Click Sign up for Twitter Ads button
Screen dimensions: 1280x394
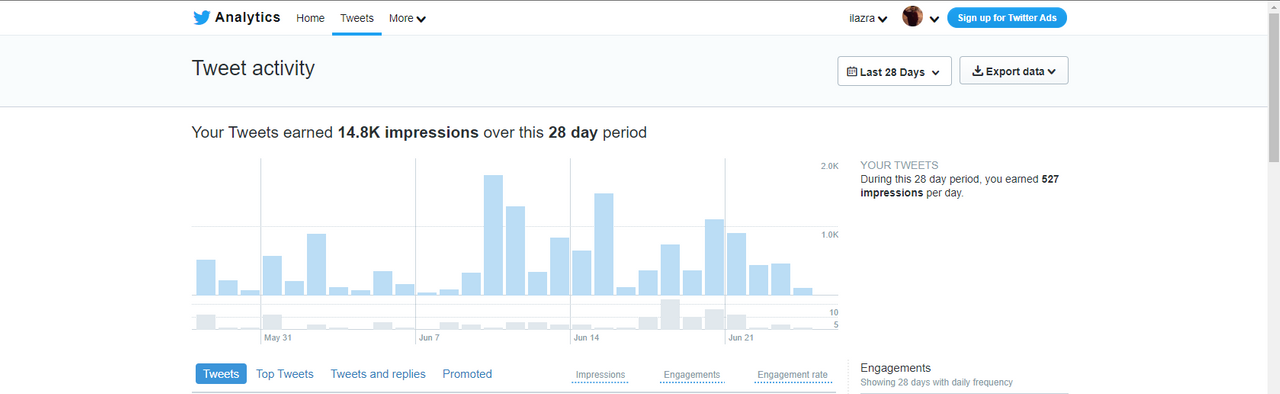1007,18
